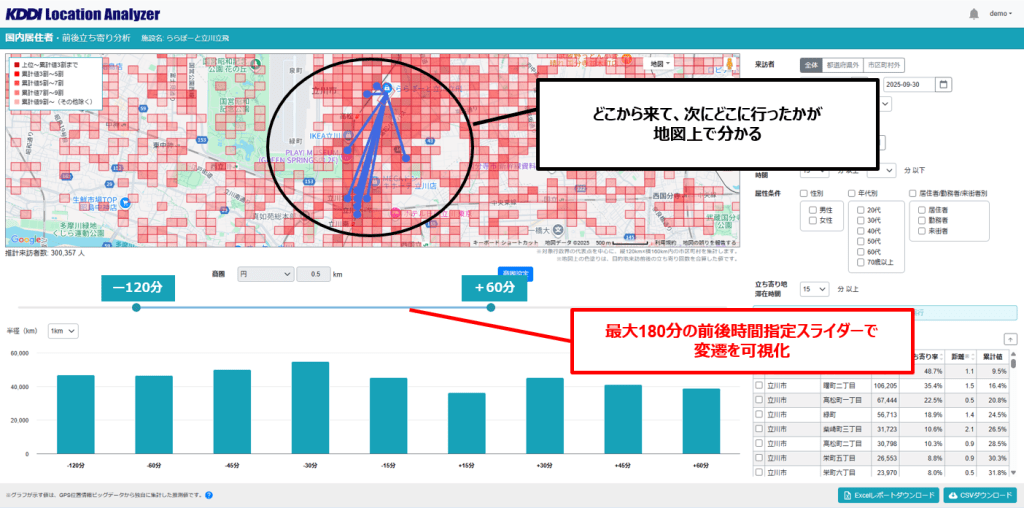Select the 全体 visitor tab
1024x508 pixels.
click(810, 65)
